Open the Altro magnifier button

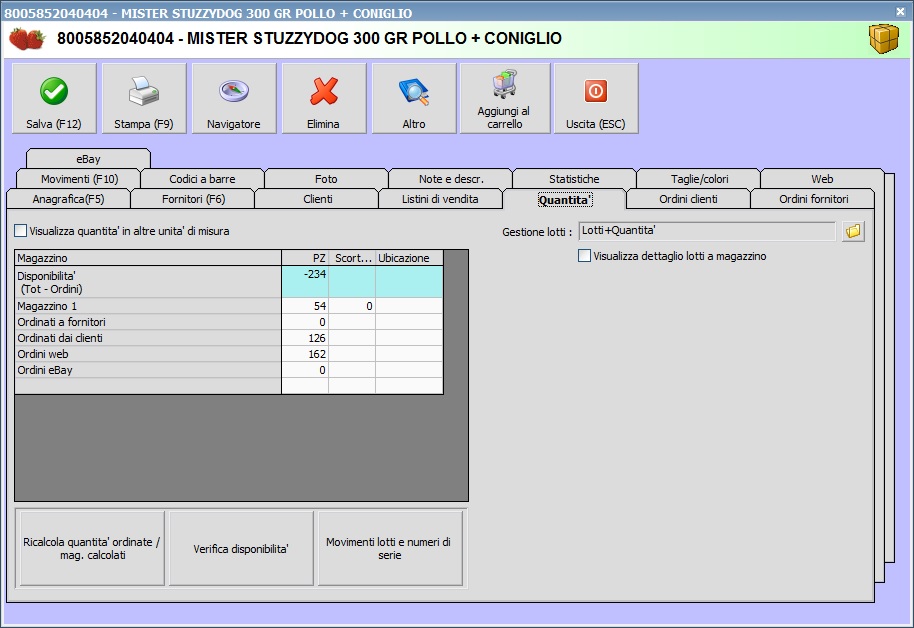point(414,99)
